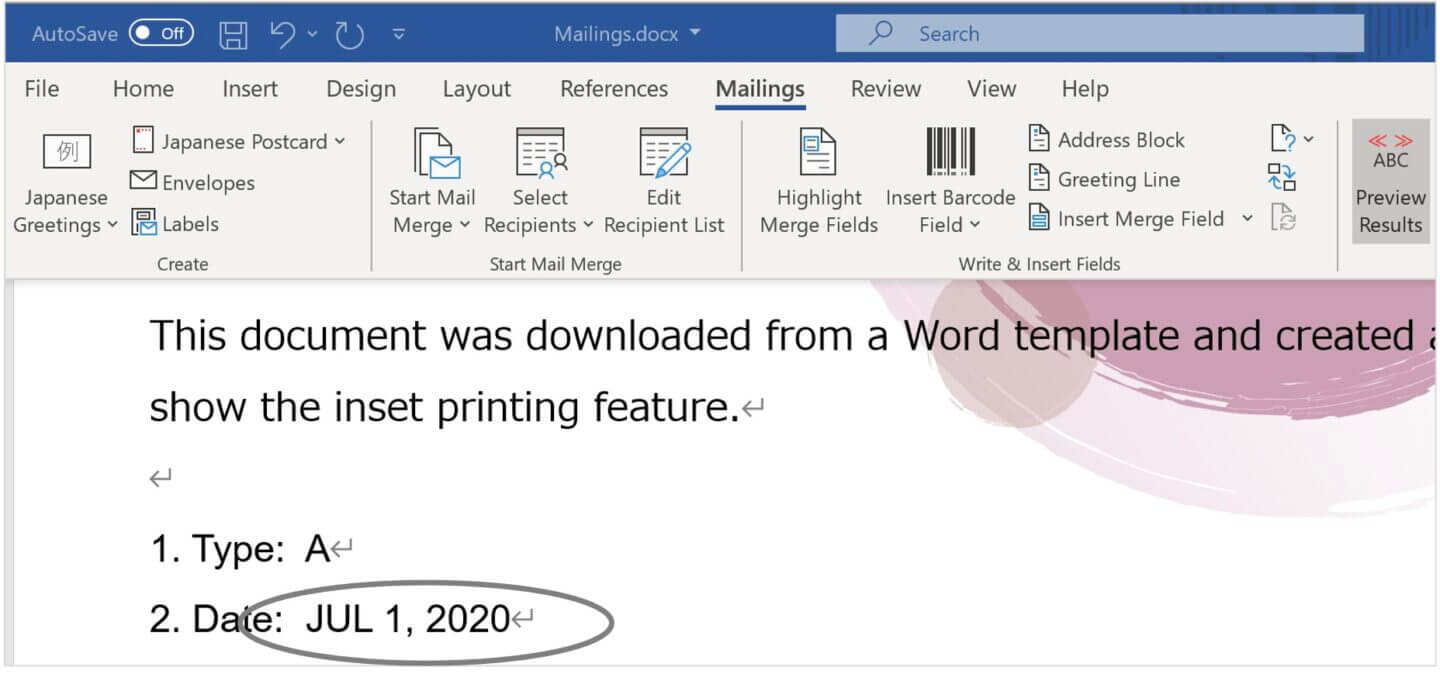Expand the Insert Merge Field dropdown
The height and width of the screenshot is (681, 1440).
(x=1246, y=218)
